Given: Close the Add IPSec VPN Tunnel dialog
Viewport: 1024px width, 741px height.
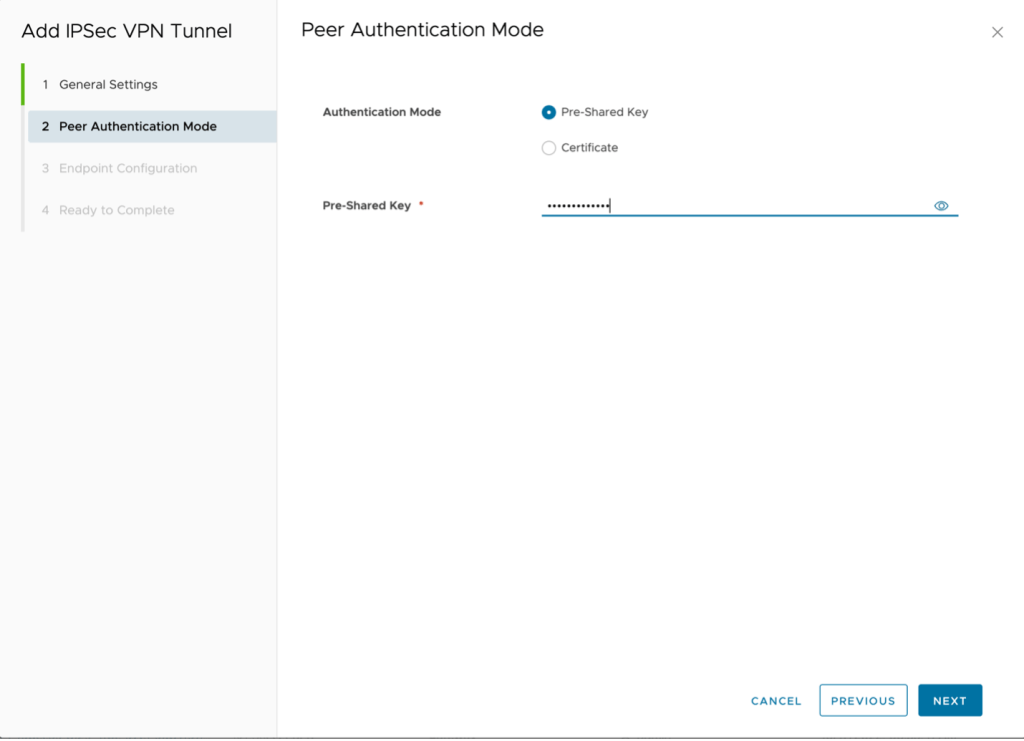Looking at the screenshot, I should click(x=996, y=32).
